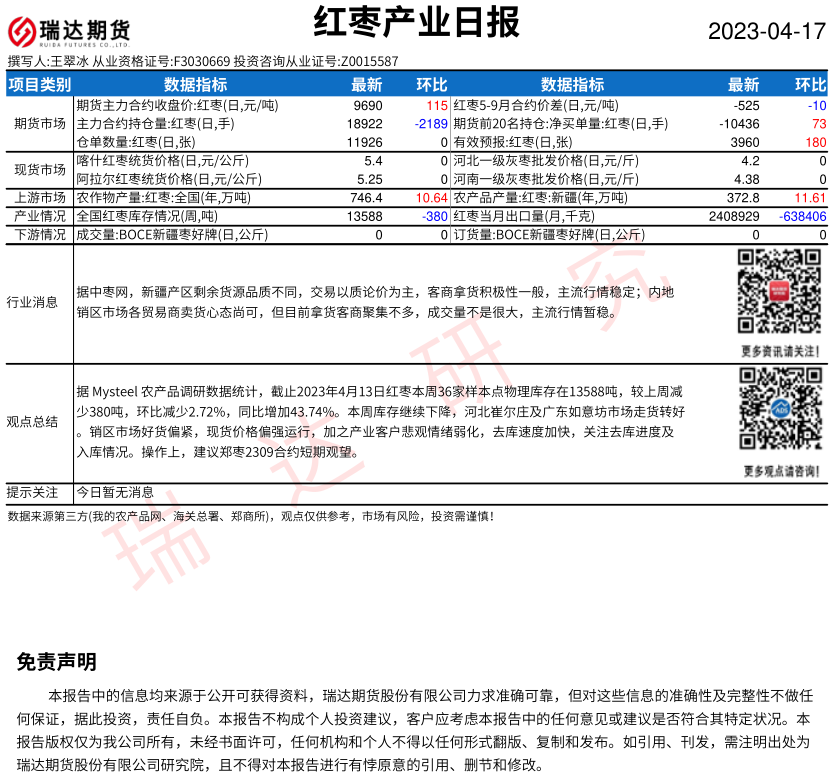Select the 产业情况 row label

[x=40, y=216]
